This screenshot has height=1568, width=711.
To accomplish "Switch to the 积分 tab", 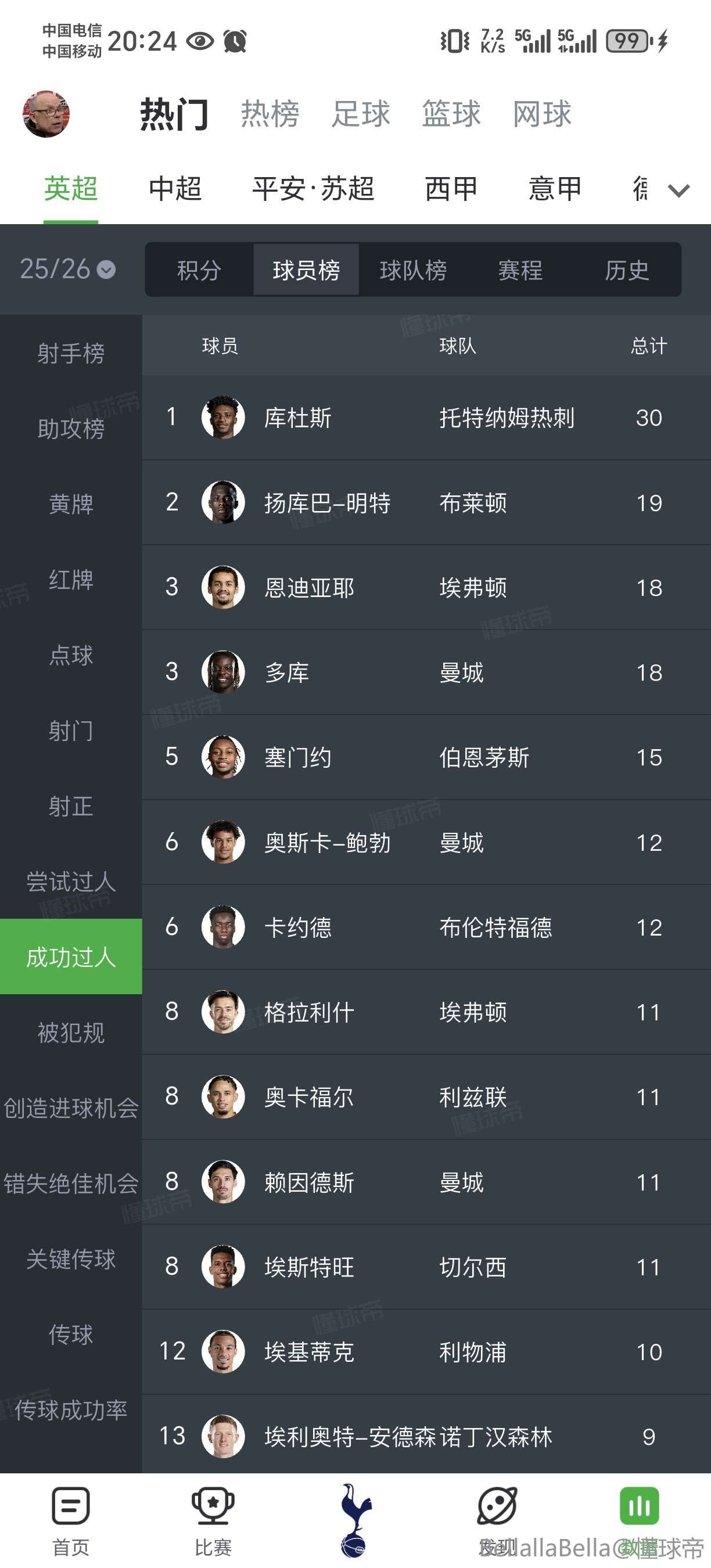I will tap(199, 270).
